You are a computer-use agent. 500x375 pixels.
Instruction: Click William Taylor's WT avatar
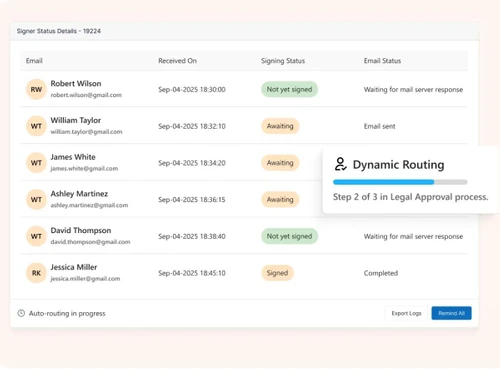coord(36,126)
